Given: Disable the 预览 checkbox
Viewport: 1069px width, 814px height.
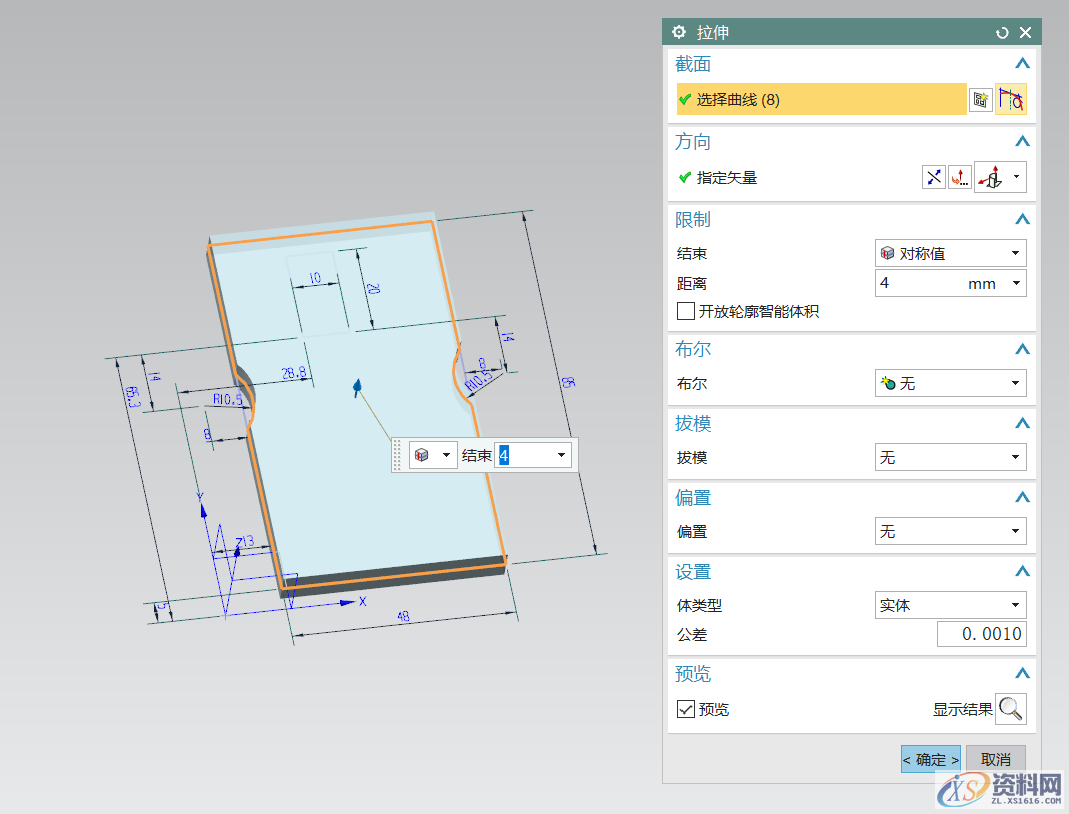Looking at the screenshot, I should [686, 709].
